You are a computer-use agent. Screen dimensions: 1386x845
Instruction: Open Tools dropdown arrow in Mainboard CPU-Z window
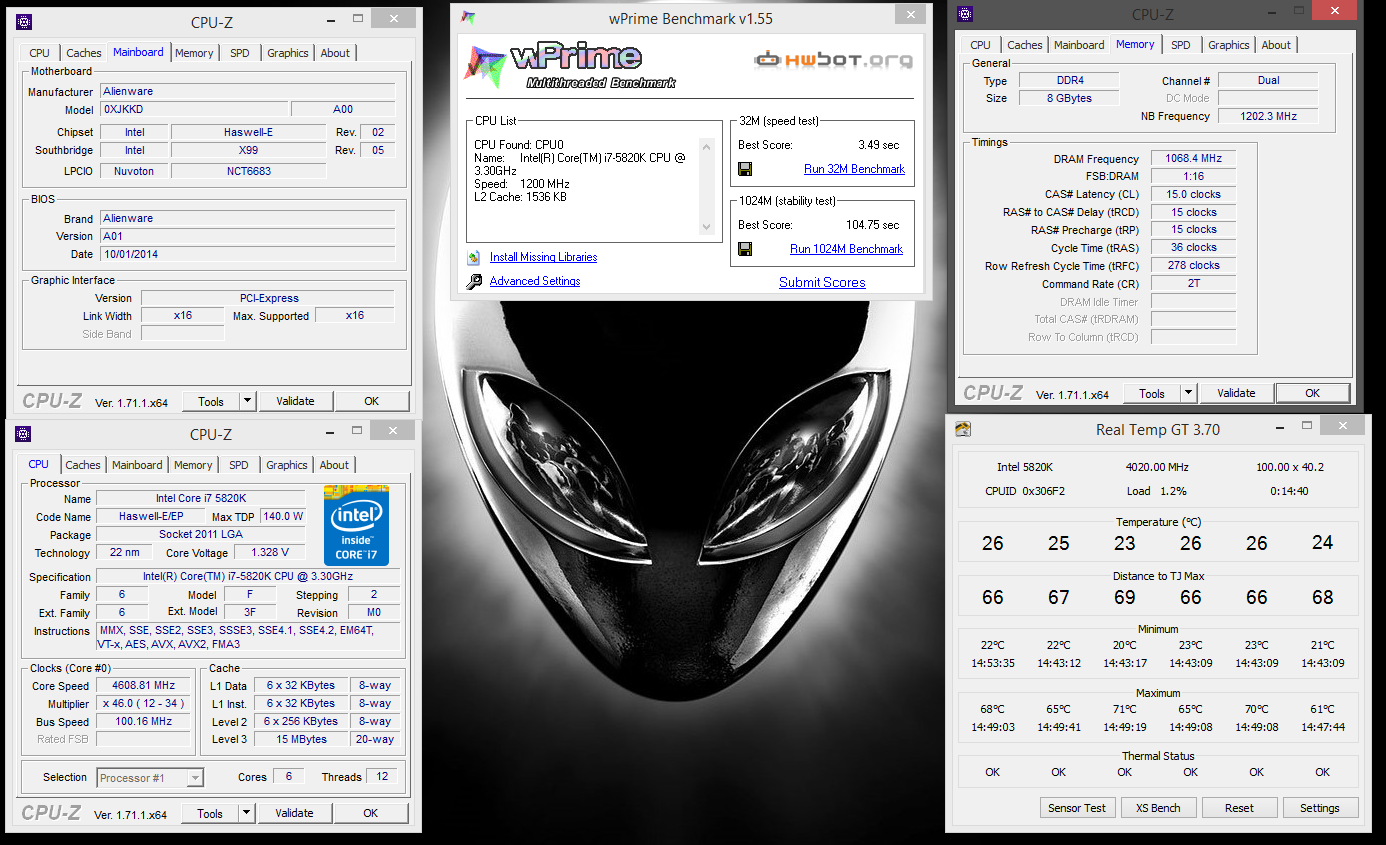pyautogui.click(x=248, y=401)
